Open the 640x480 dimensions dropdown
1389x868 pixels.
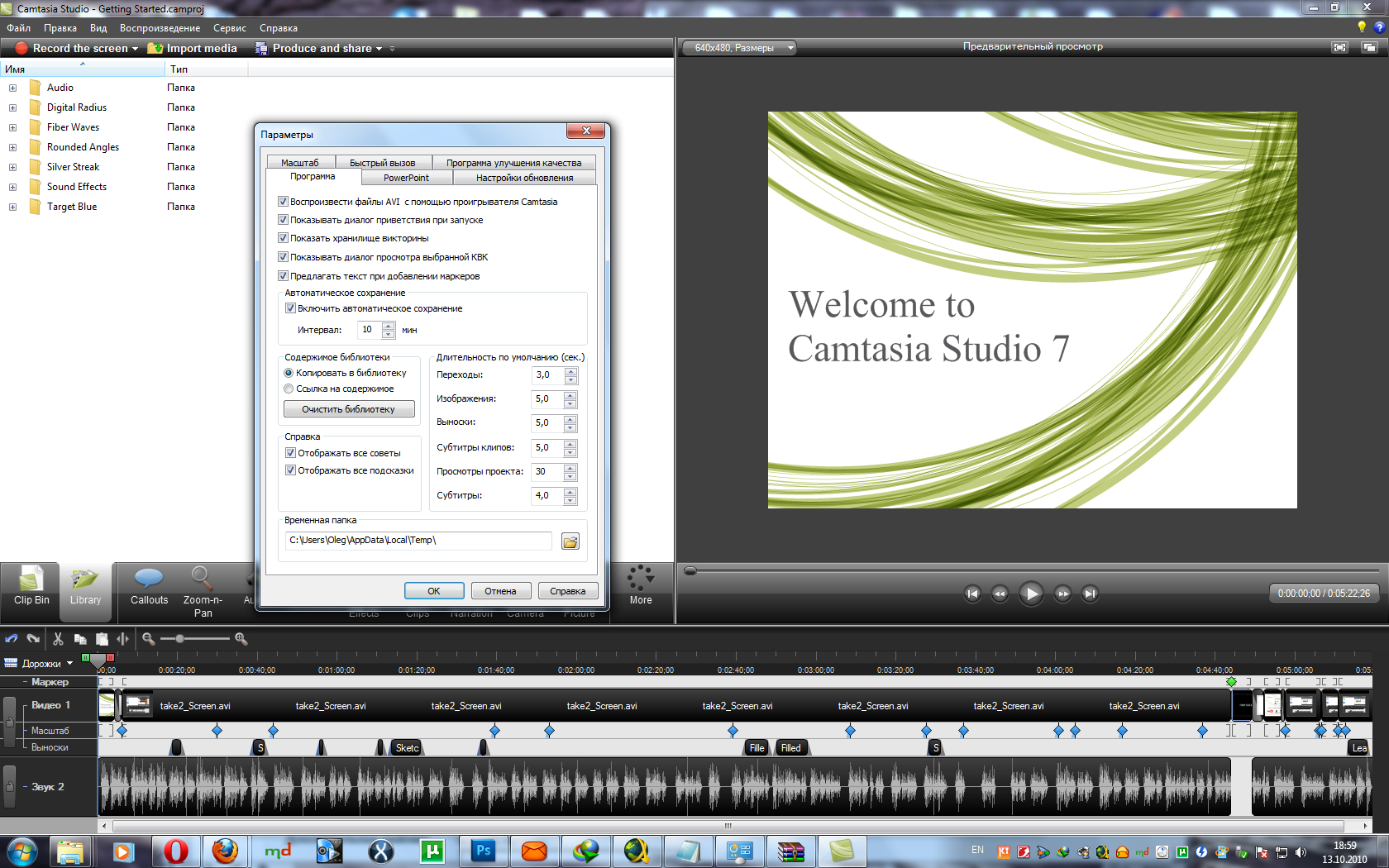[x=738, y=48]
